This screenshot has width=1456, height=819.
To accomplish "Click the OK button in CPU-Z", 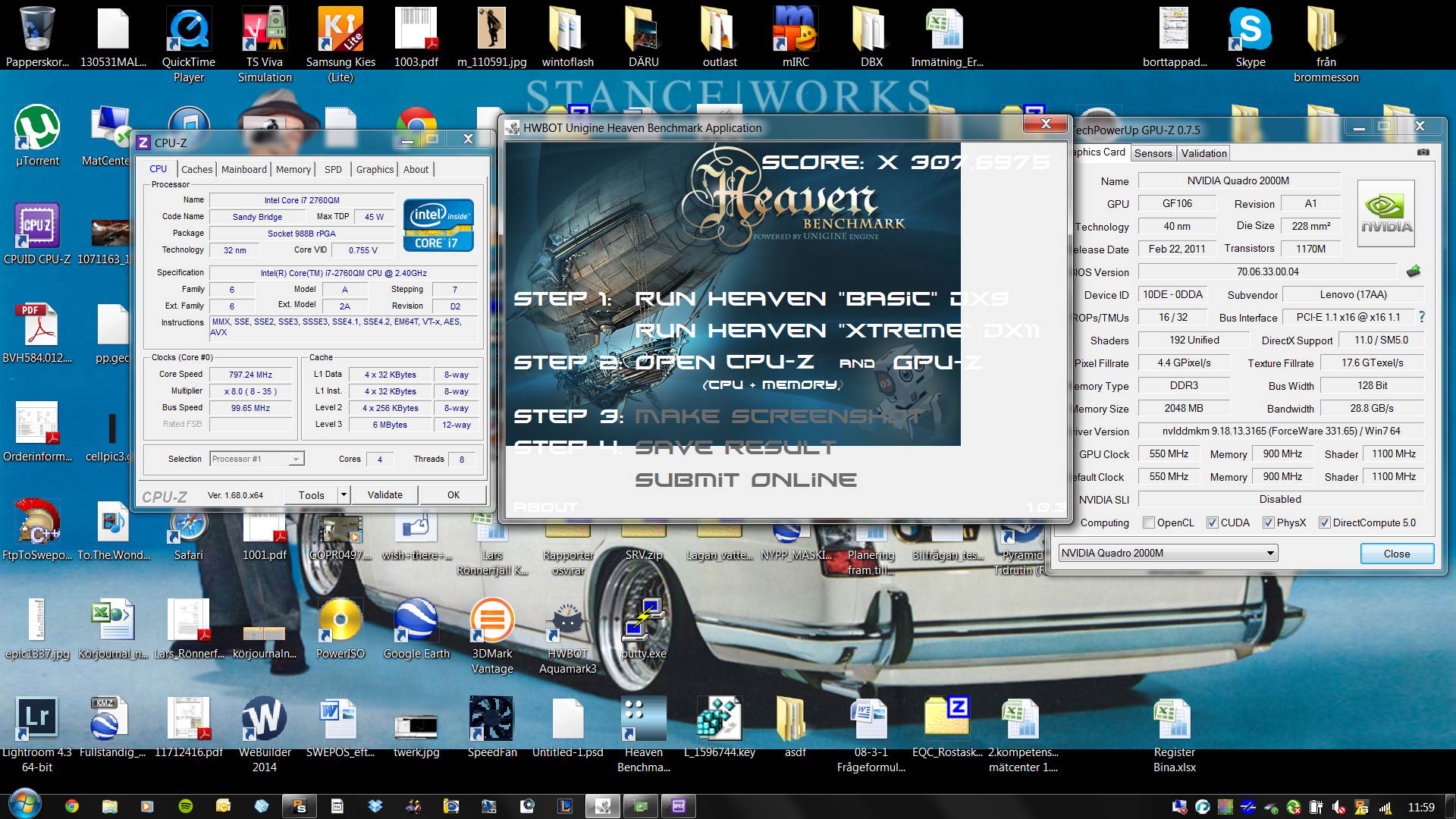I will point(453,494).
